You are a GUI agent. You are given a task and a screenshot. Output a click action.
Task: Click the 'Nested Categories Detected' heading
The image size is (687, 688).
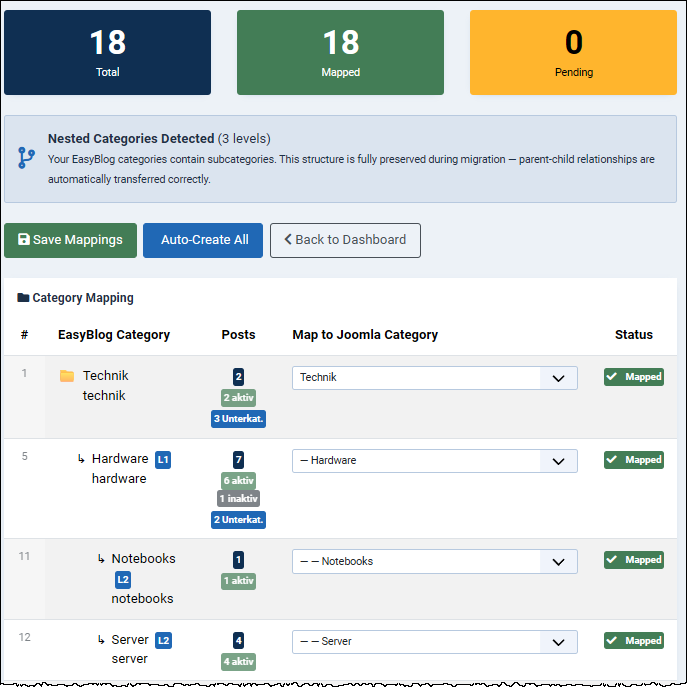click(x=131, y=139)
